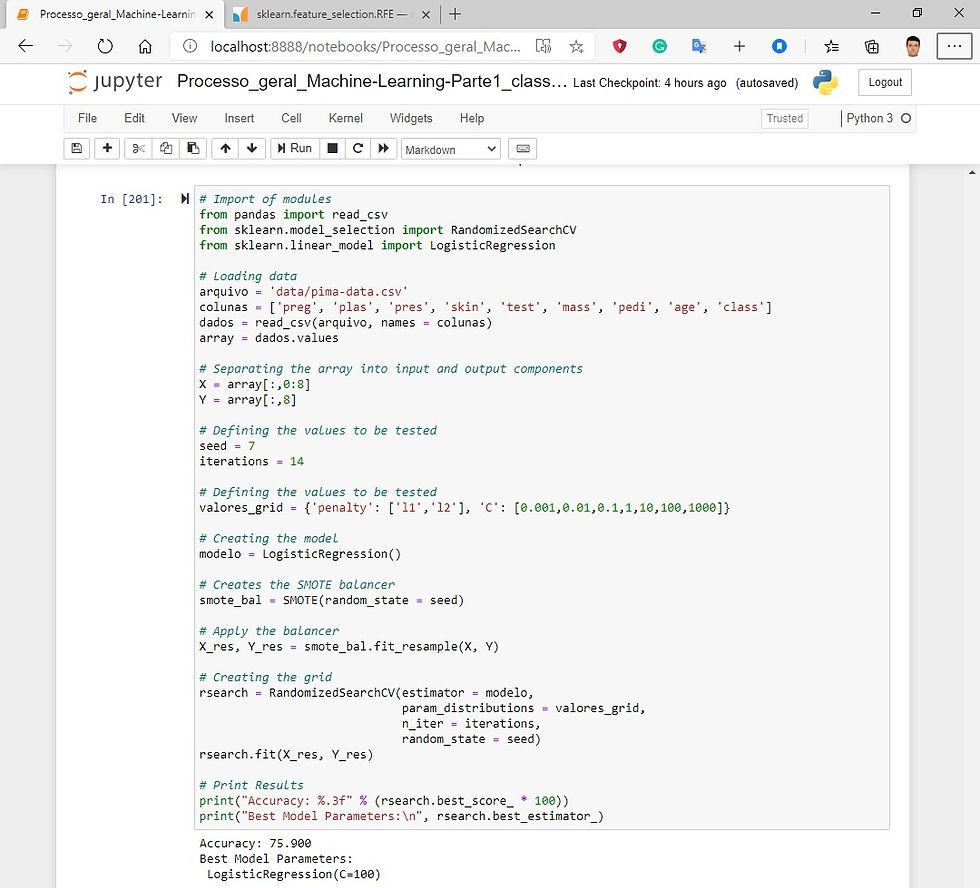Copy selected cells icon

[x=166, y=149]
